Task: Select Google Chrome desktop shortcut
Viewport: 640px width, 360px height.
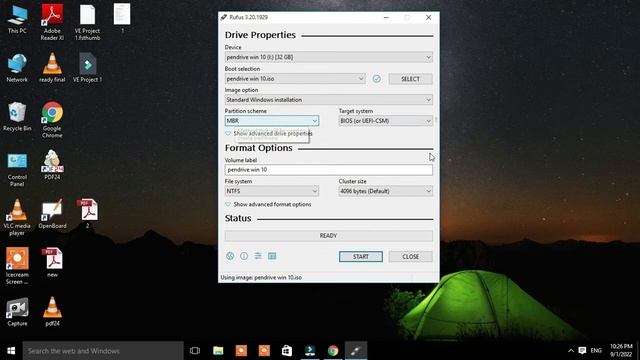Action: pyautogui.click(x=52, y=120)
